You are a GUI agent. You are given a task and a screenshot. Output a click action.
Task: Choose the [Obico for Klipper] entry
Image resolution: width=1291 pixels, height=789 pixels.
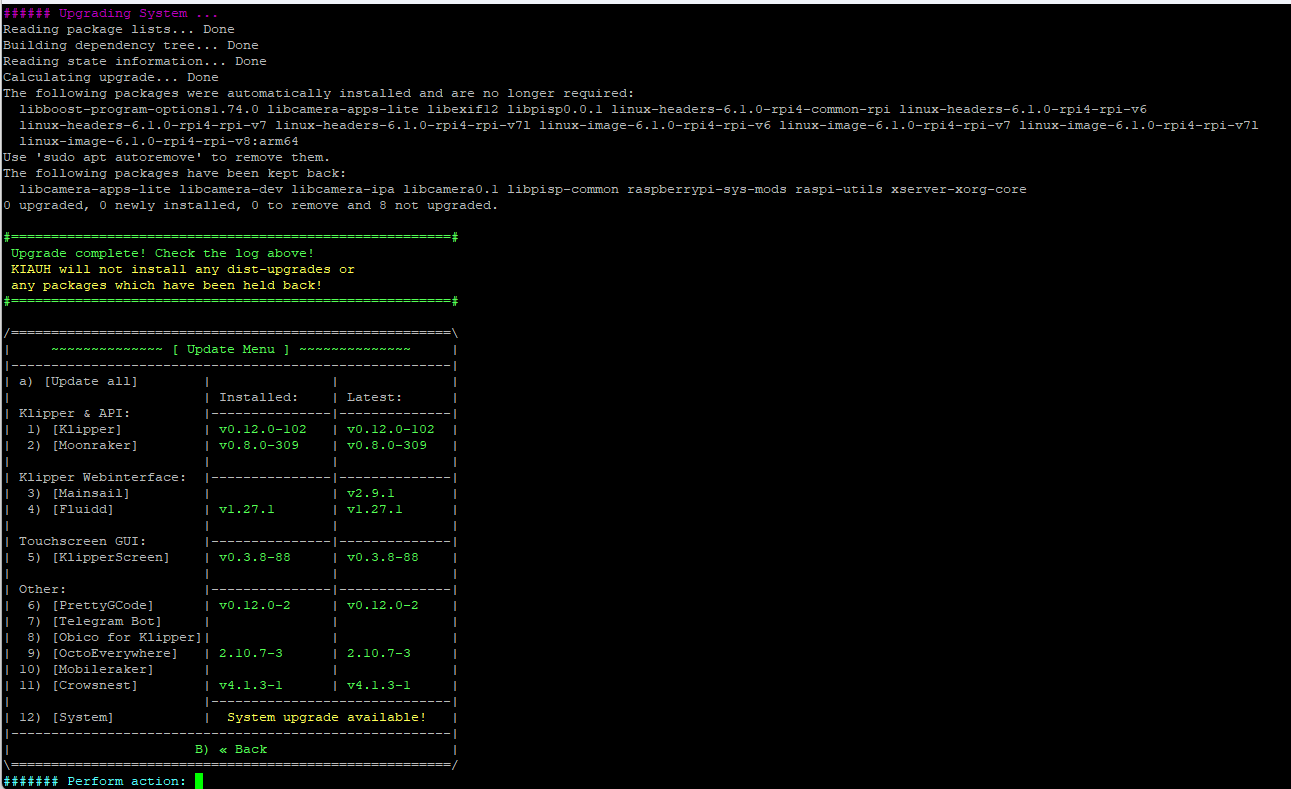pyautogui.click(x=126, y=637)
